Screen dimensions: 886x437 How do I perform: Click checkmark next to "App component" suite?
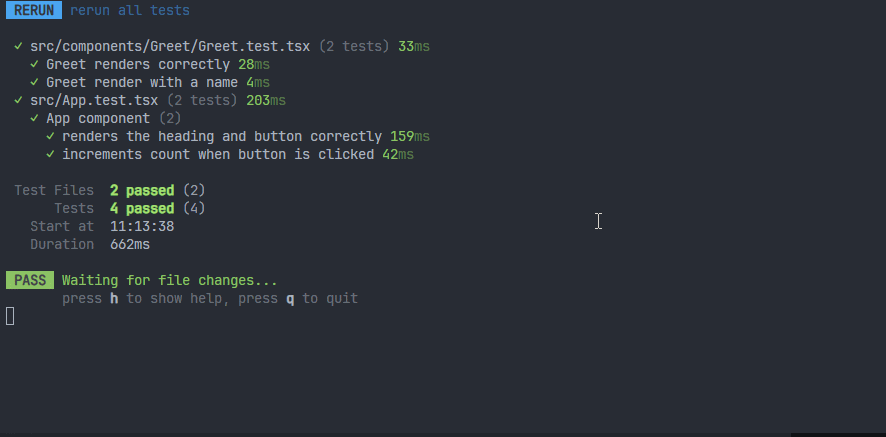(34, 119)
